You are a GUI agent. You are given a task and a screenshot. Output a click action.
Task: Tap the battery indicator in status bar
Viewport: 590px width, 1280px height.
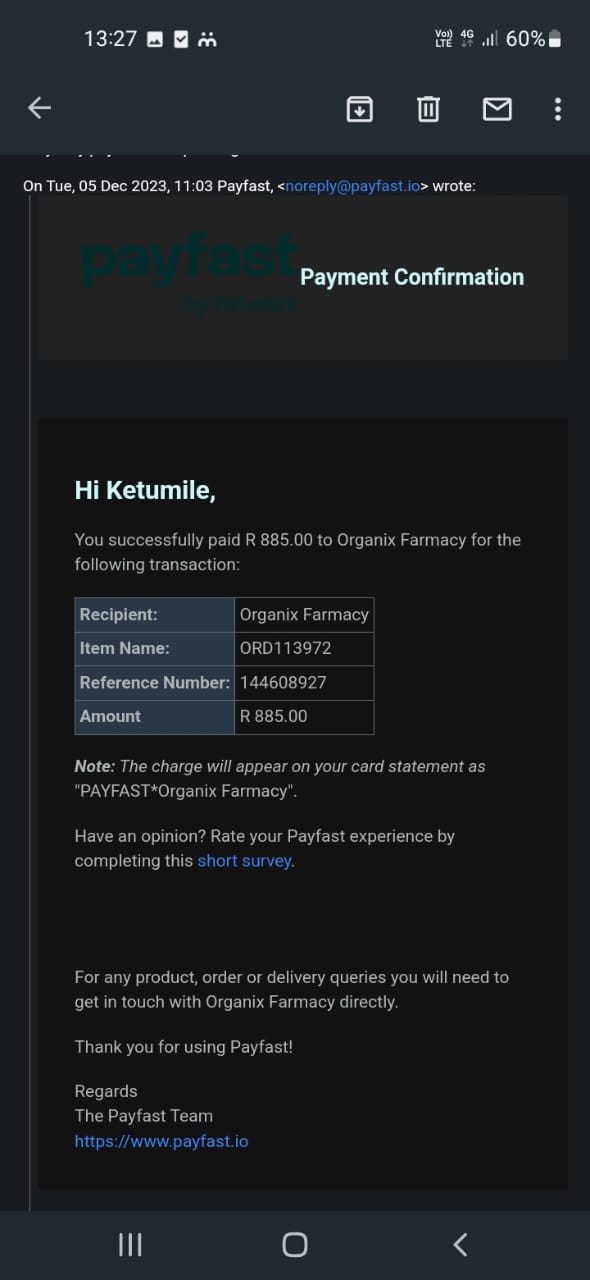click(555, 39)
